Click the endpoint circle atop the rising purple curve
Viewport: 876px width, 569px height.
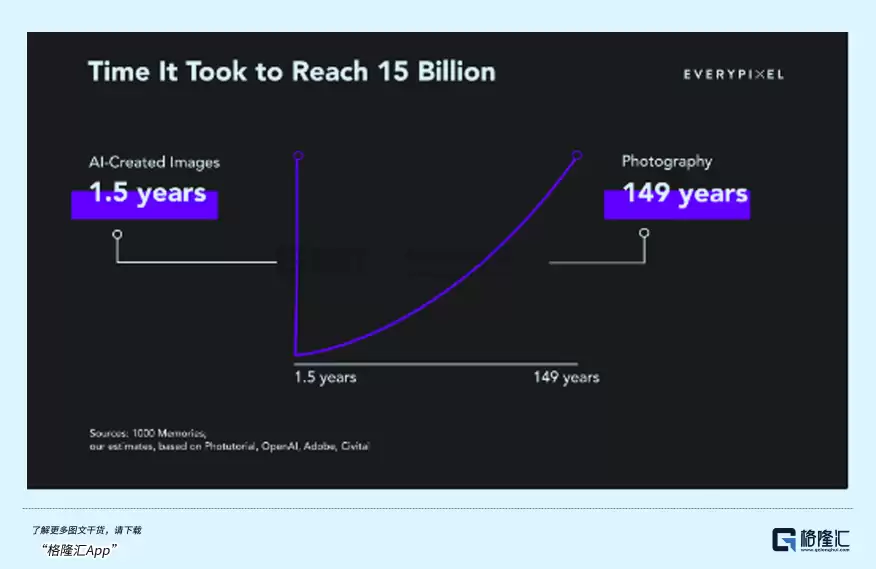[x=577, y=155]
